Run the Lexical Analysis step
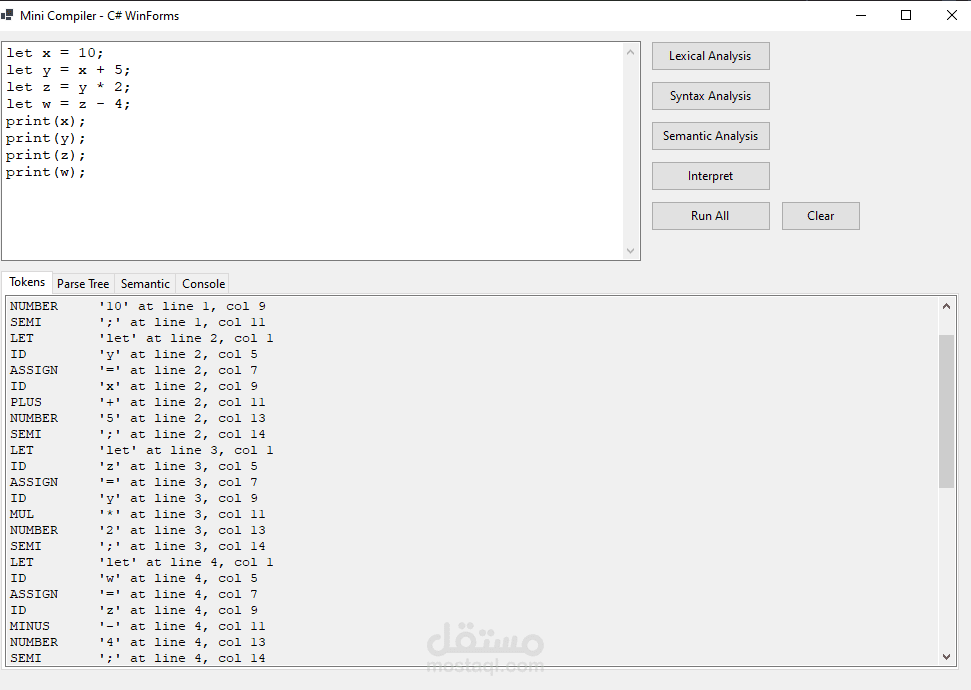 710,56
